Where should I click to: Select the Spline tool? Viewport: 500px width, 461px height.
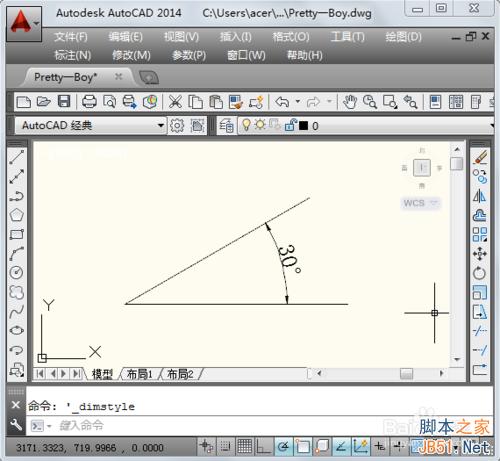pos(16,311)
